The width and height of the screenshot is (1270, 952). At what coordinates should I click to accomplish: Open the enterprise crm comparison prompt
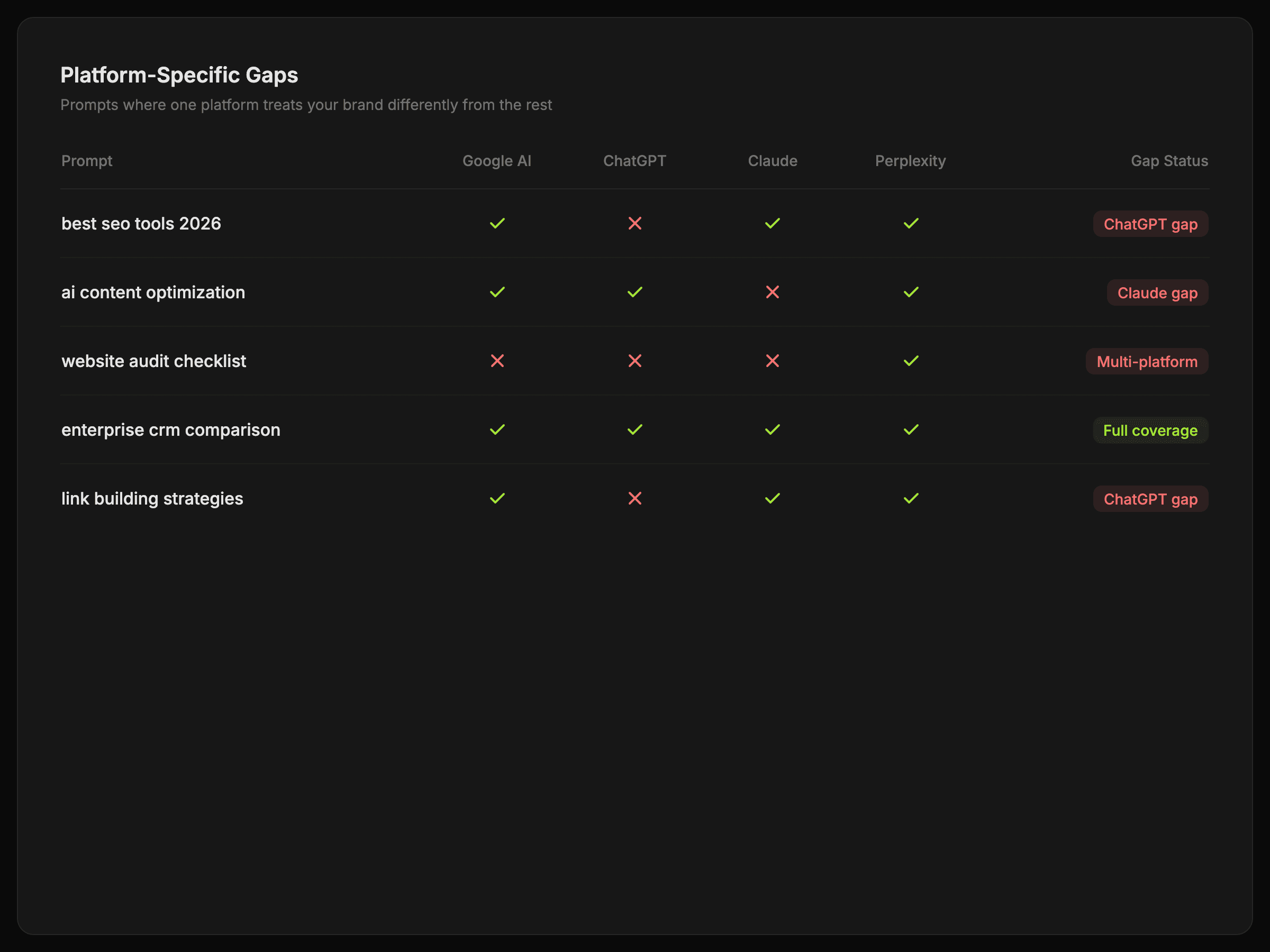coord(170,430)
